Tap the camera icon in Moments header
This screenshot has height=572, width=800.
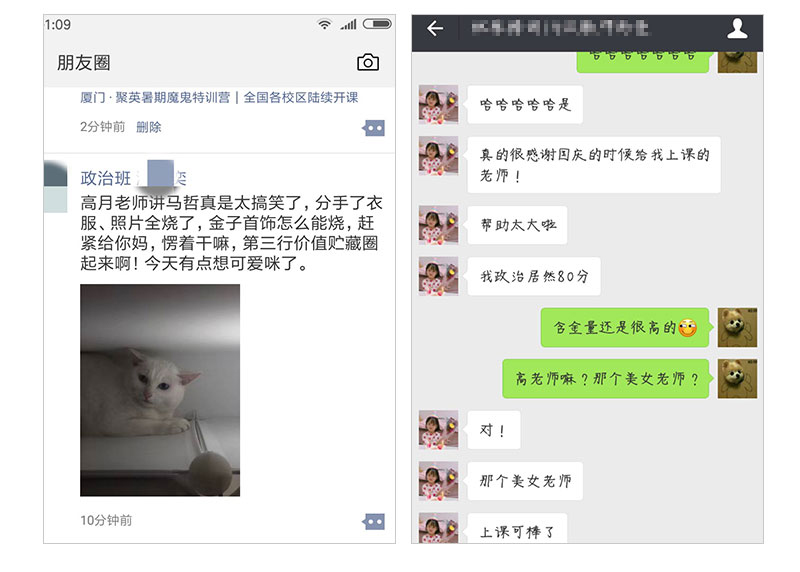coord(368,62)
